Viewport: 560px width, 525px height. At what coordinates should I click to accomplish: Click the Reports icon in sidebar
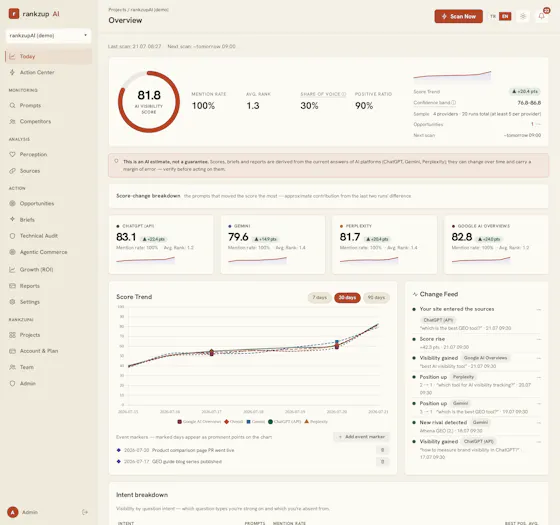[x=12, y=286]
